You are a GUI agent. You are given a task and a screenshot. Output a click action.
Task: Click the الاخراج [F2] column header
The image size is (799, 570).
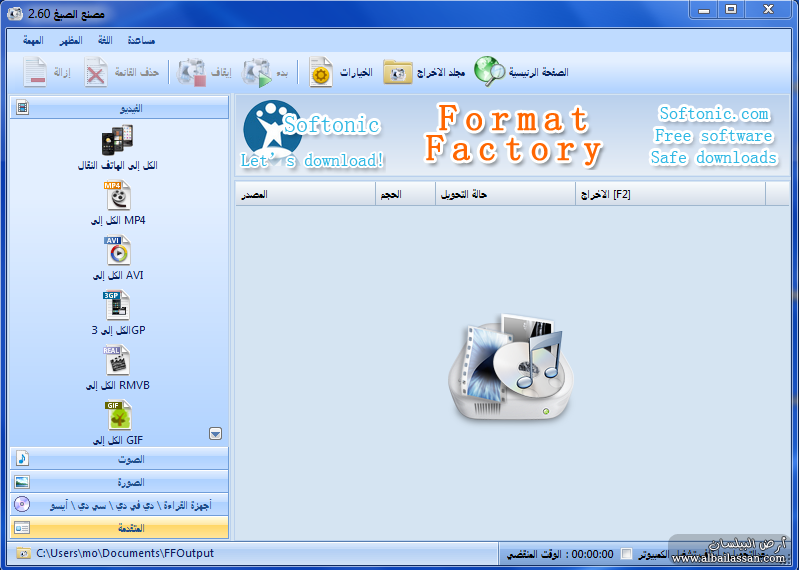click(671, 194)
